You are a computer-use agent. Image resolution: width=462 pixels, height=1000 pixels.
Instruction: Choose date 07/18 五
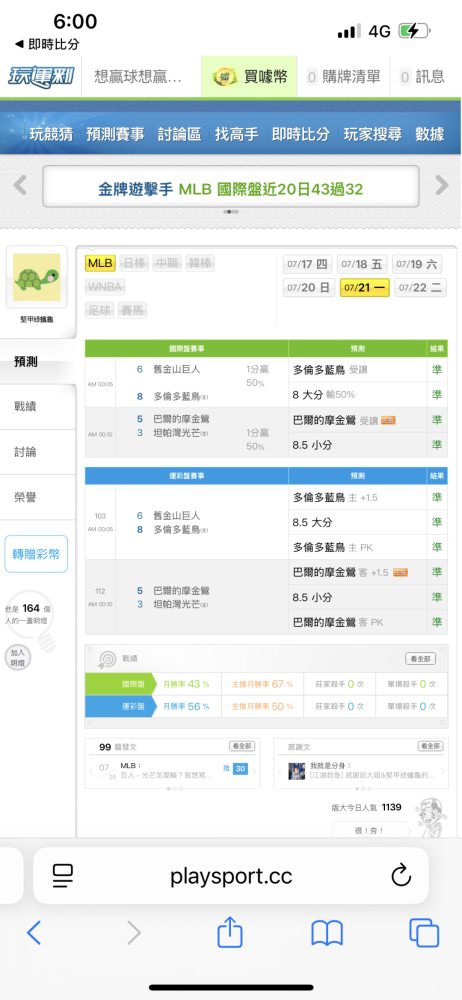coord(362,264)
